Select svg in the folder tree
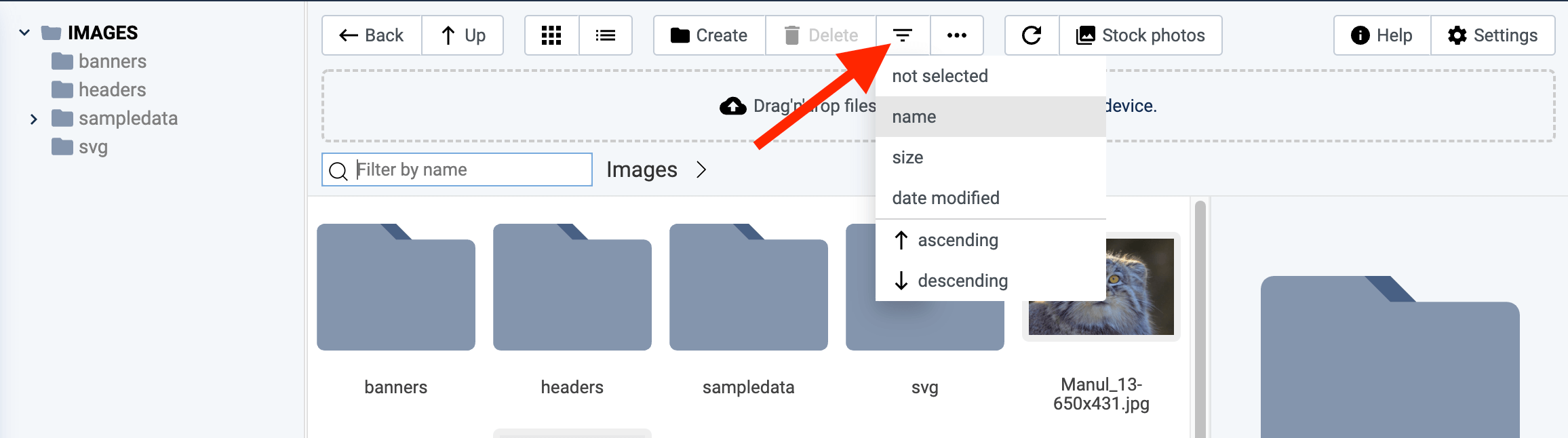The height and width of the screenshot is (438, 1568). (x=80, y=146)
